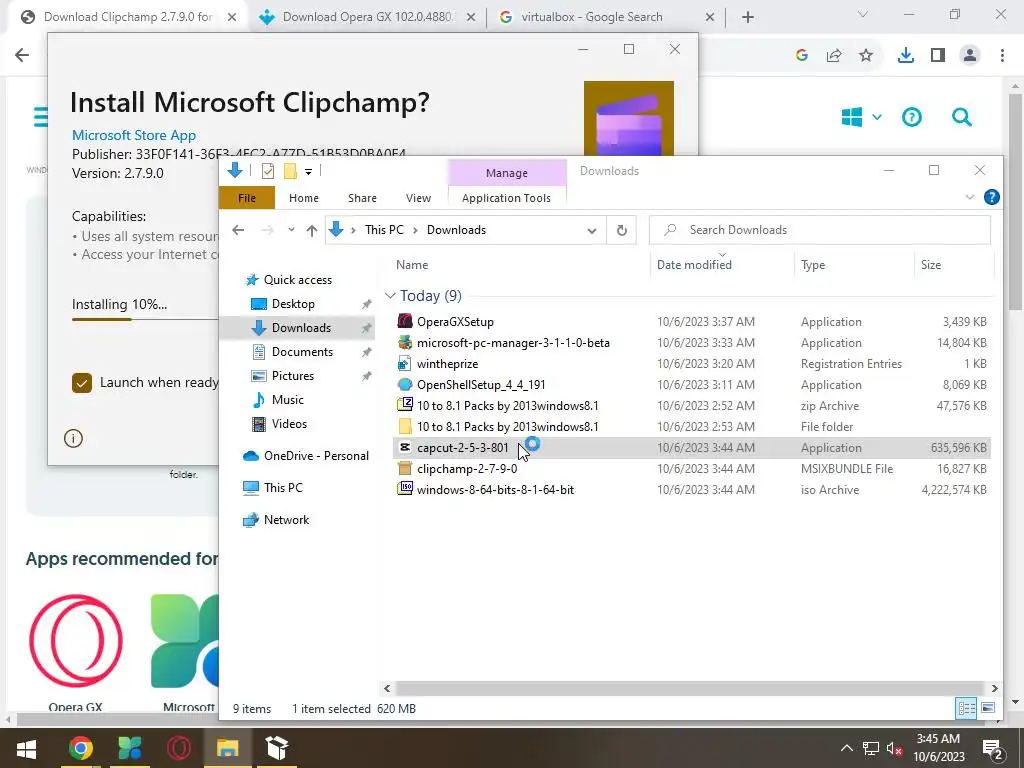Click the website search magnifier icon

point(962,118)
